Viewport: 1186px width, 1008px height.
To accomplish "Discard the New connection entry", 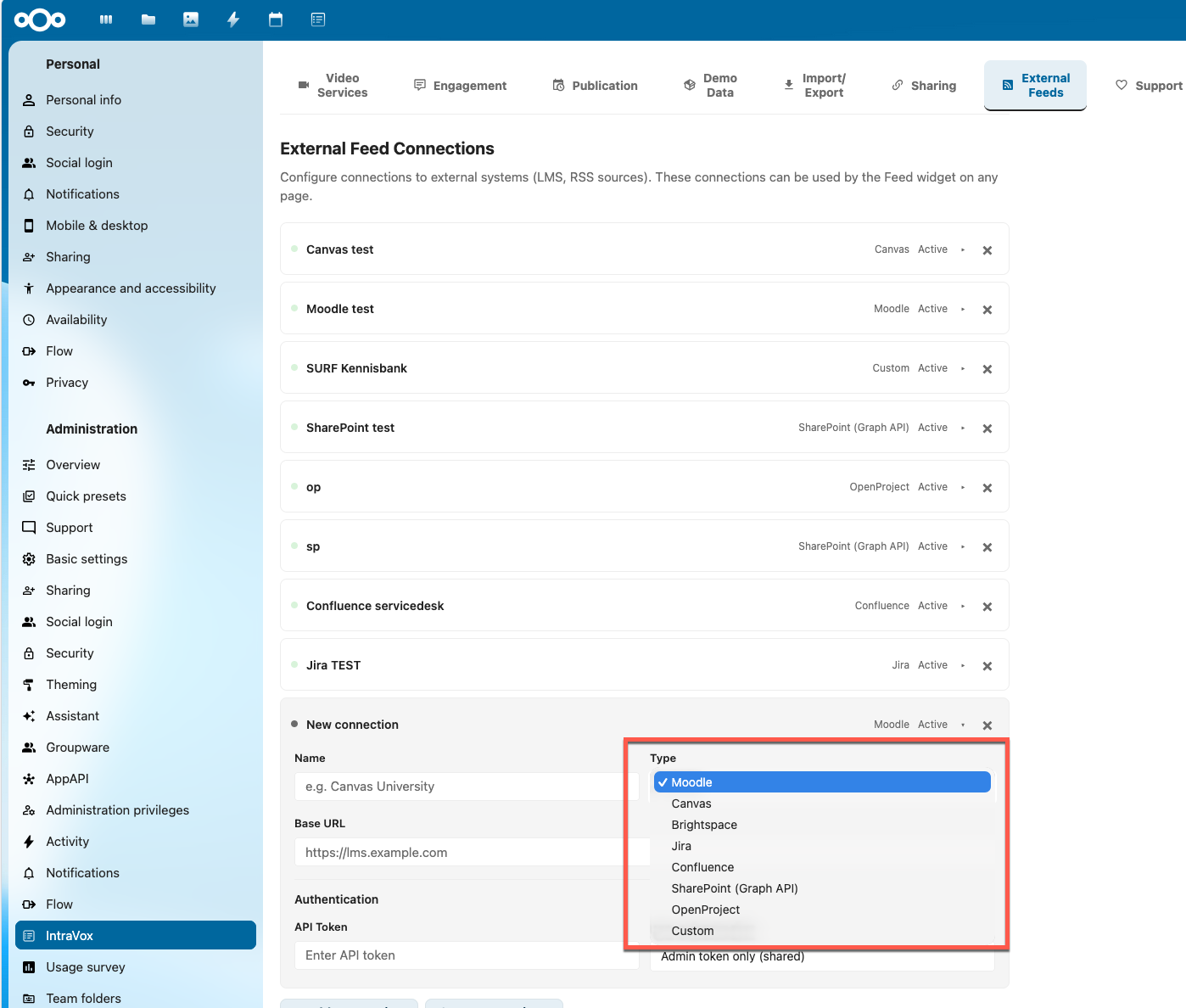I will tap(987, 725).
